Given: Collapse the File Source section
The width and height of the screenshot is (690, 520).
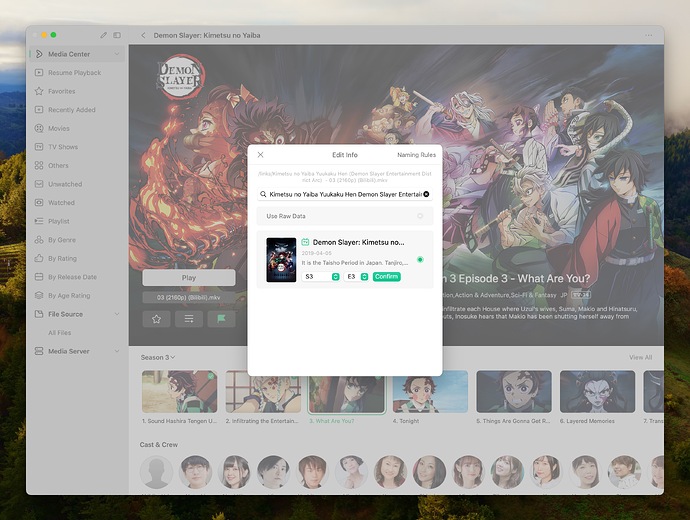Looking at the screenshot, I should click(x=117, y=314).
